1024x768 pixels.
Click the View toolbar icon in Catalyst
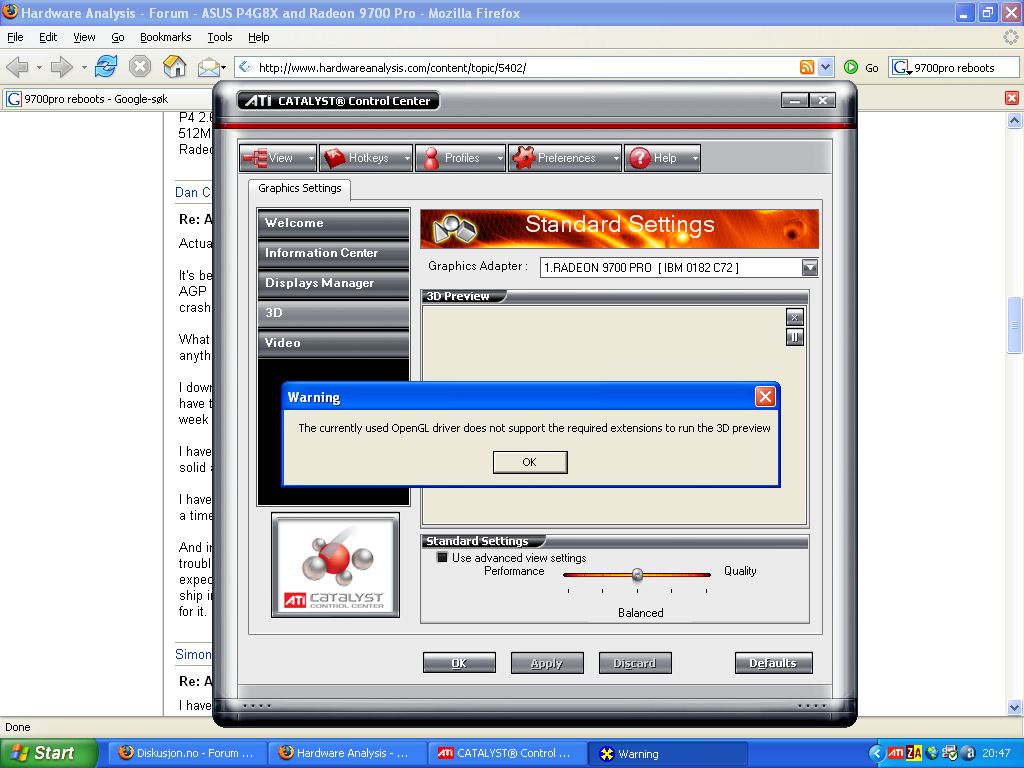pyautogui.click(x=255, y=158)
